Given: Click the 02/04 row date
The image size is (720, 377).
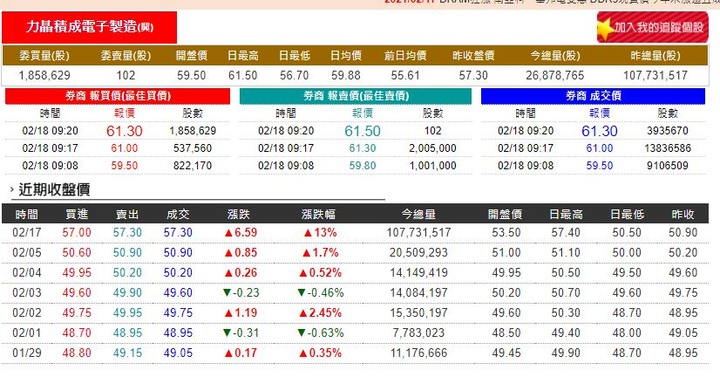Looking at the screenshot, I should 27,273.
